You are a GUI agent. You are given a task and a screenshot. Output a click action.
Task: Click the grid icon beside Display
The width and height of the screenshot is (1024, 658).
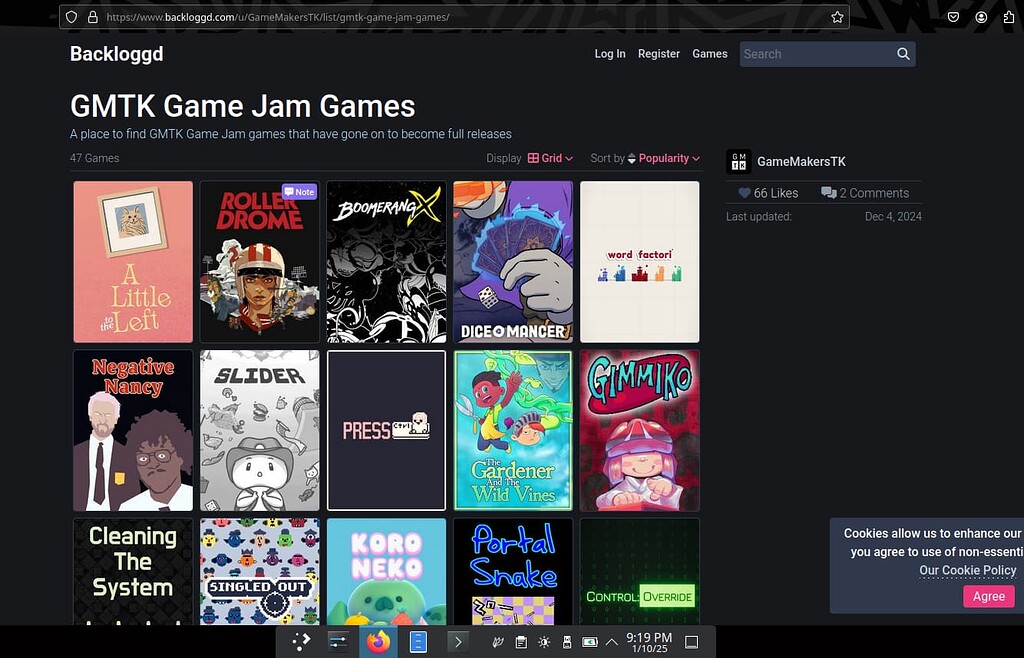(532, 158)
